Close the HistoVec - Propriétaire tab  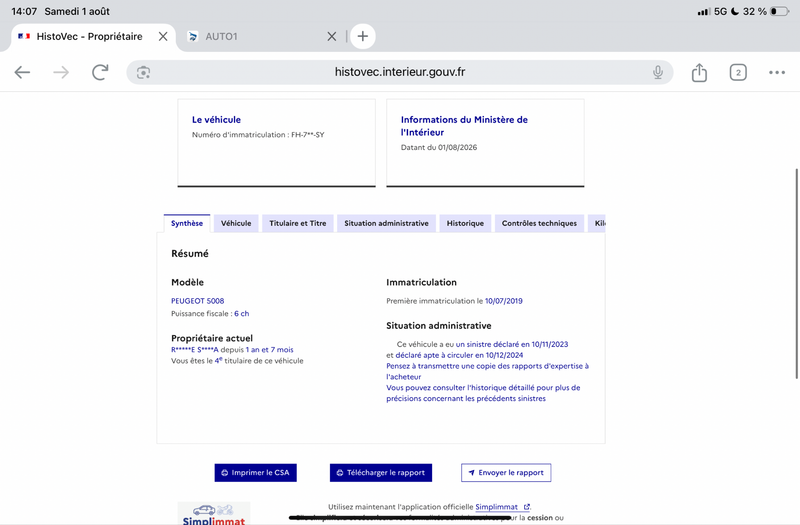click(163, 36)
